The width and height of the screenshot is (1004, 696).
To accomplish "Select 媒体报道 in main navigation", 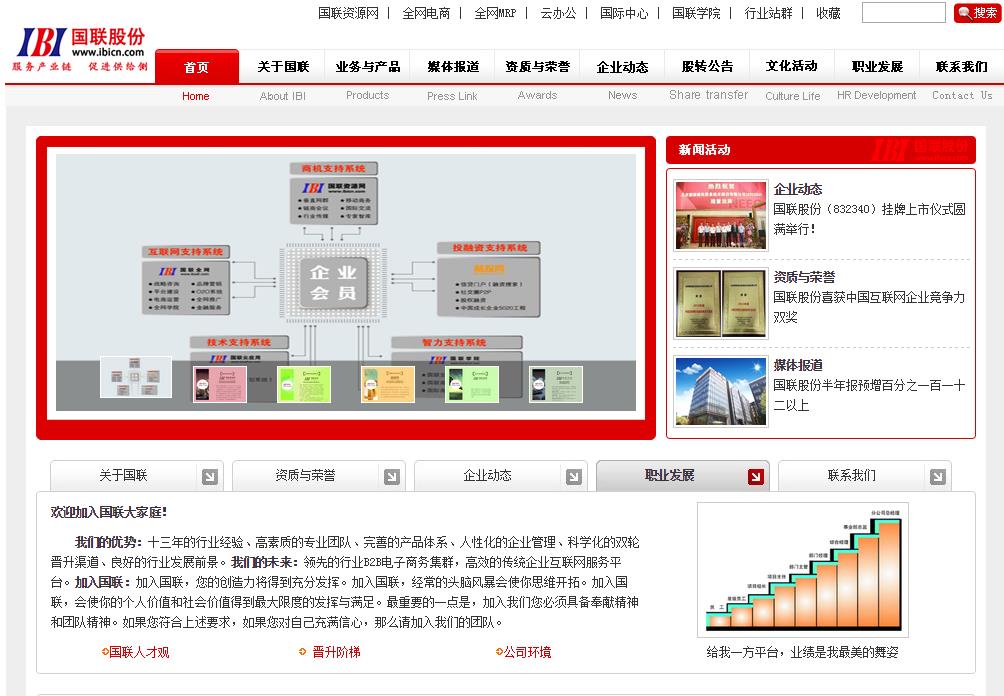I will coord(453,67).
